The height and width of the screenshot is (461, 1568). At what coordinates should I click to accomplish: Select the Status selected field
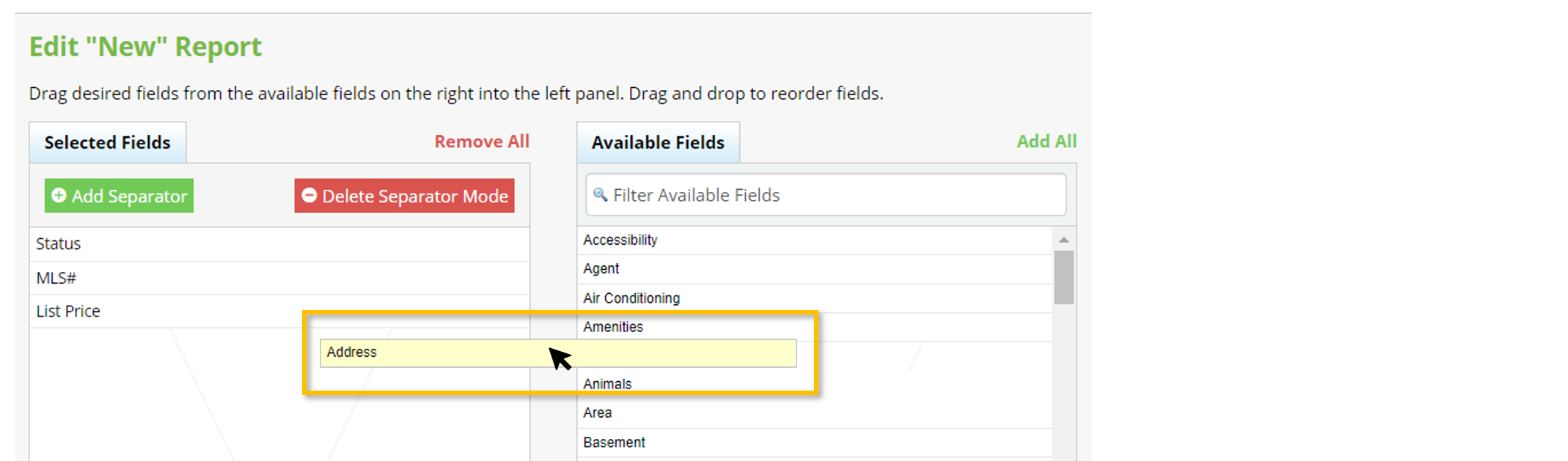(x=279, y=244)
